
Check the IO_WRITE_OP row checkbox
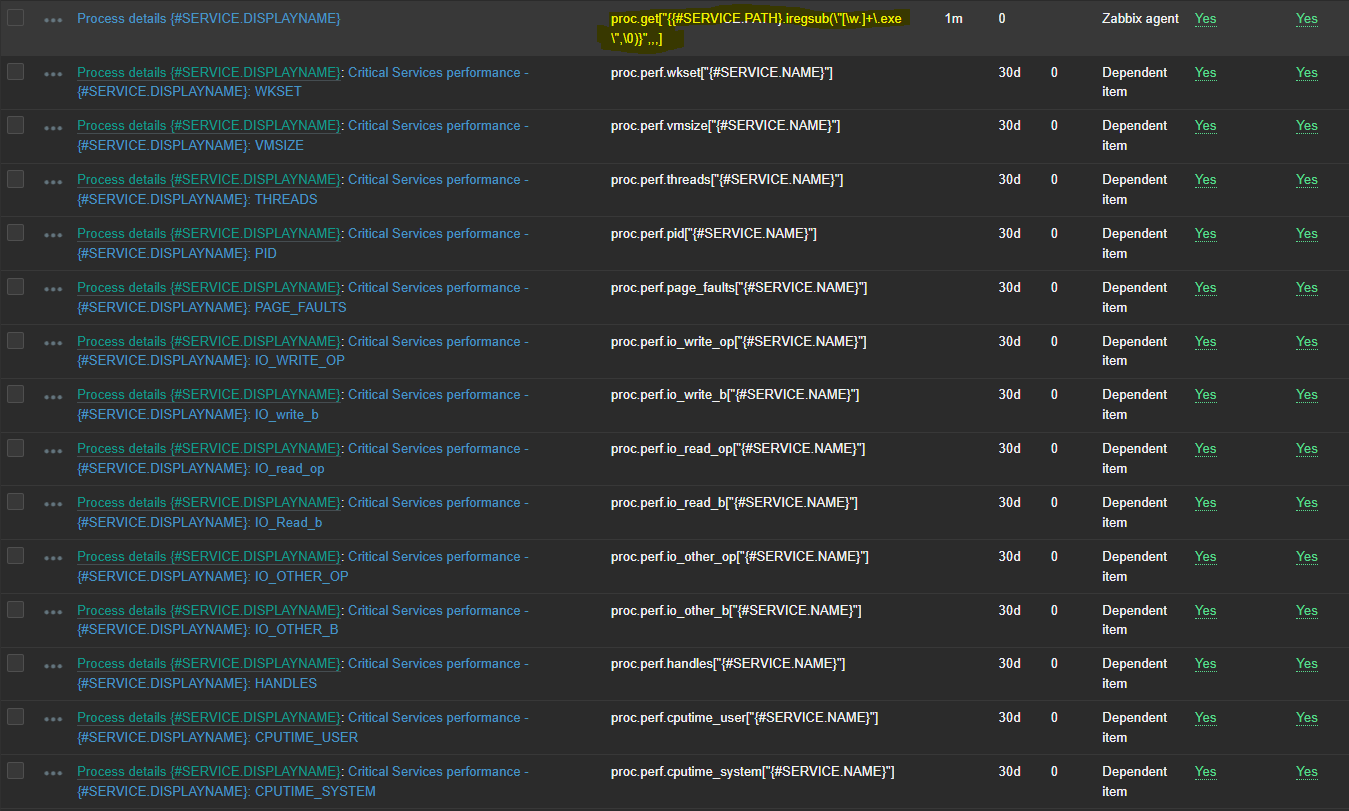[15, 341]
